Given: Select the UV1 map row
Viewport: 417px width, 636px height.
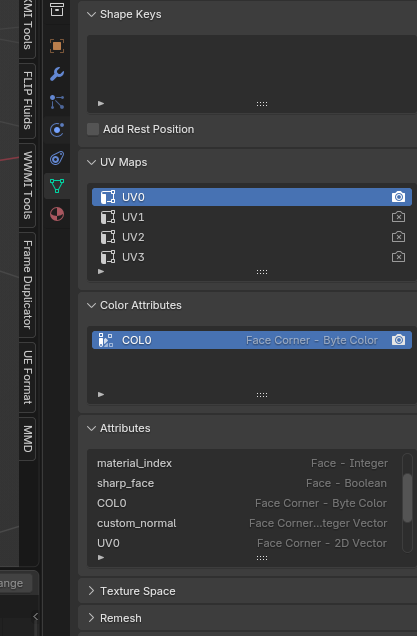Looking at the screenshot, I should [252, 217].
